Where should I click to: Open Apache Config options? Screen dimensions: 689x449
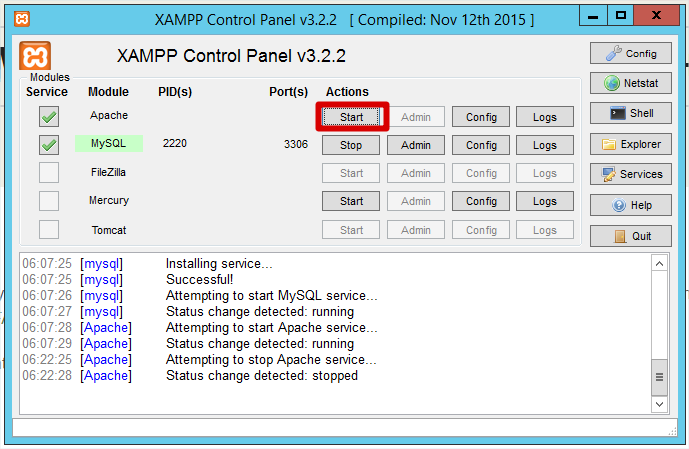481,117
